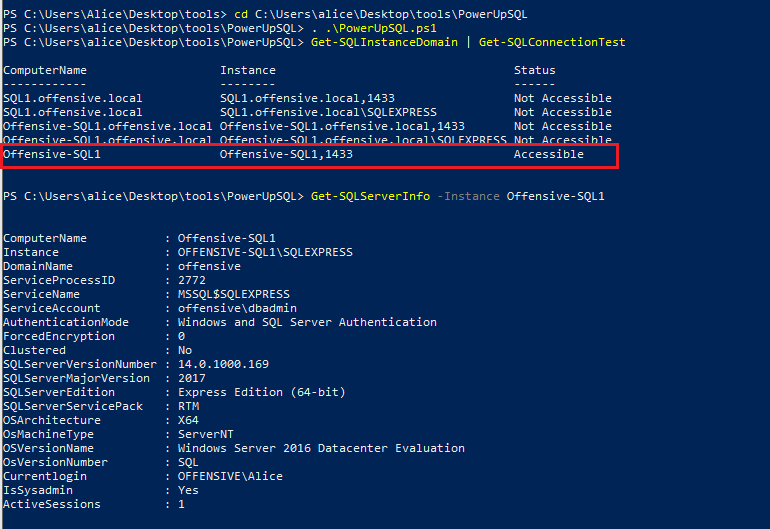Viewport: 770px width, 529px height.
Task: Click the Status column header
Action: (534, 70)
